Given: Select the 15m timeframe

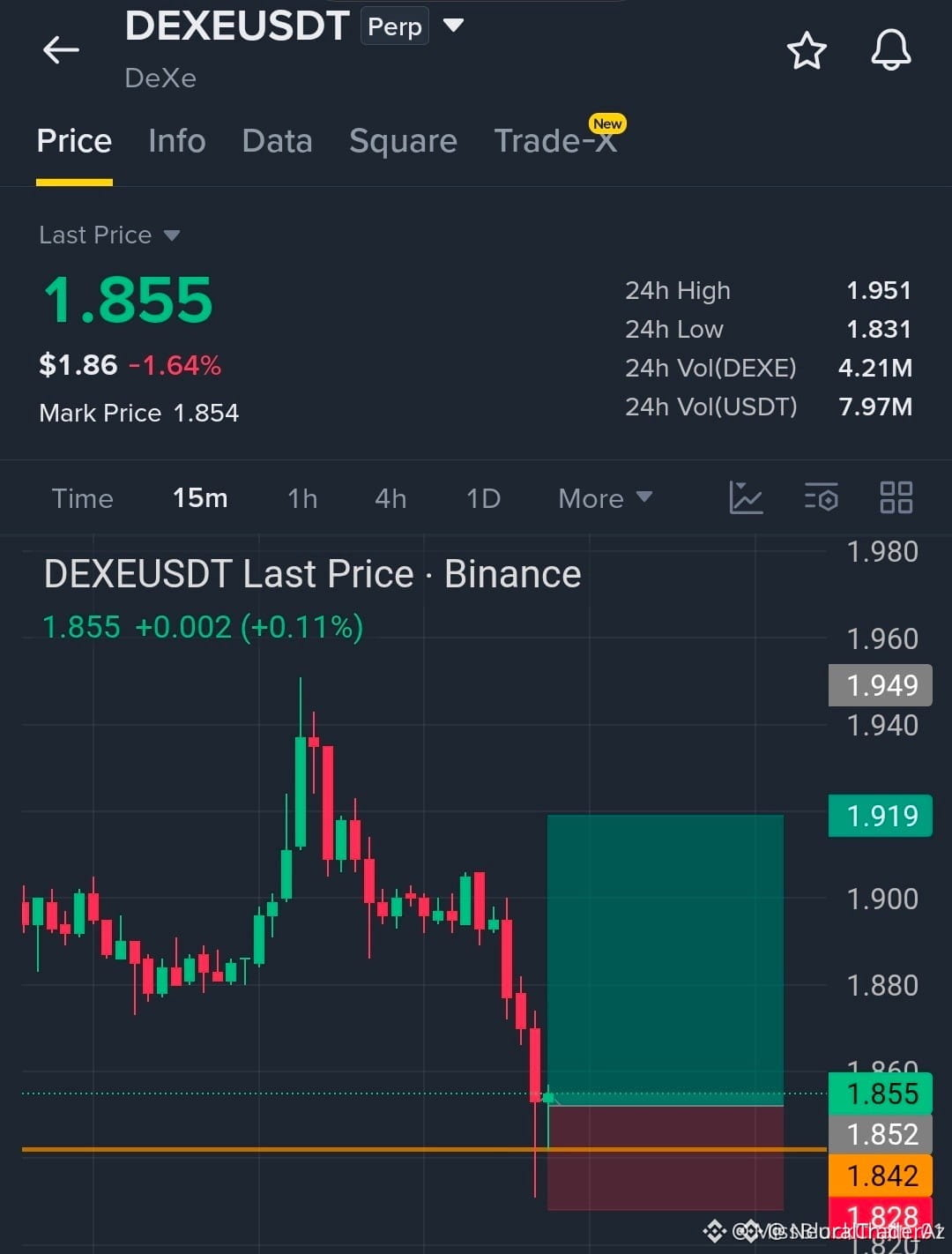Looking at the screenshot, I should [200, 498].
